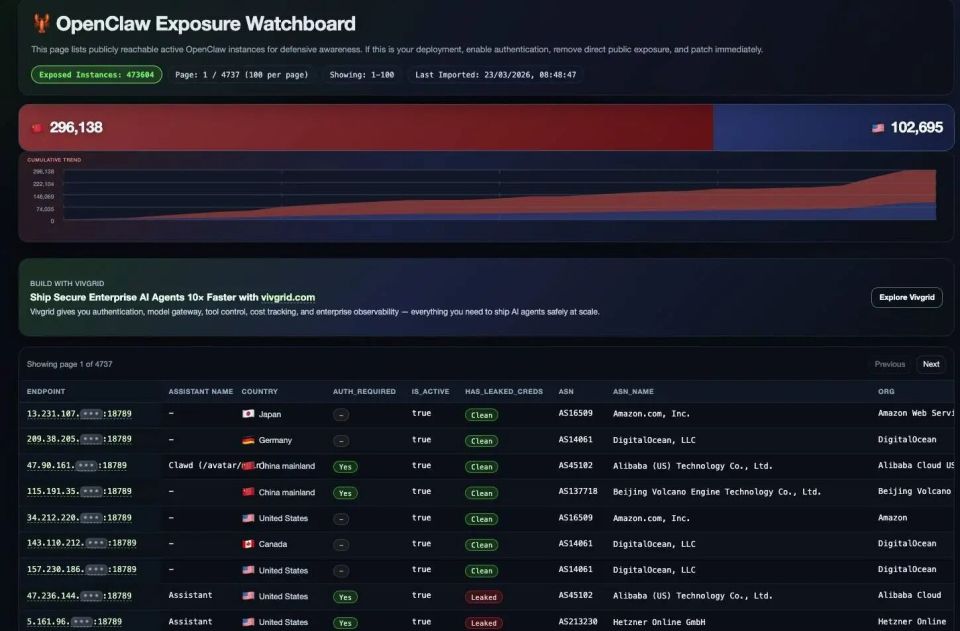Click the Leaked badge in 47.236.144 row
The image size is (960, 631).
pyautogui.click(x=484, y=597)
